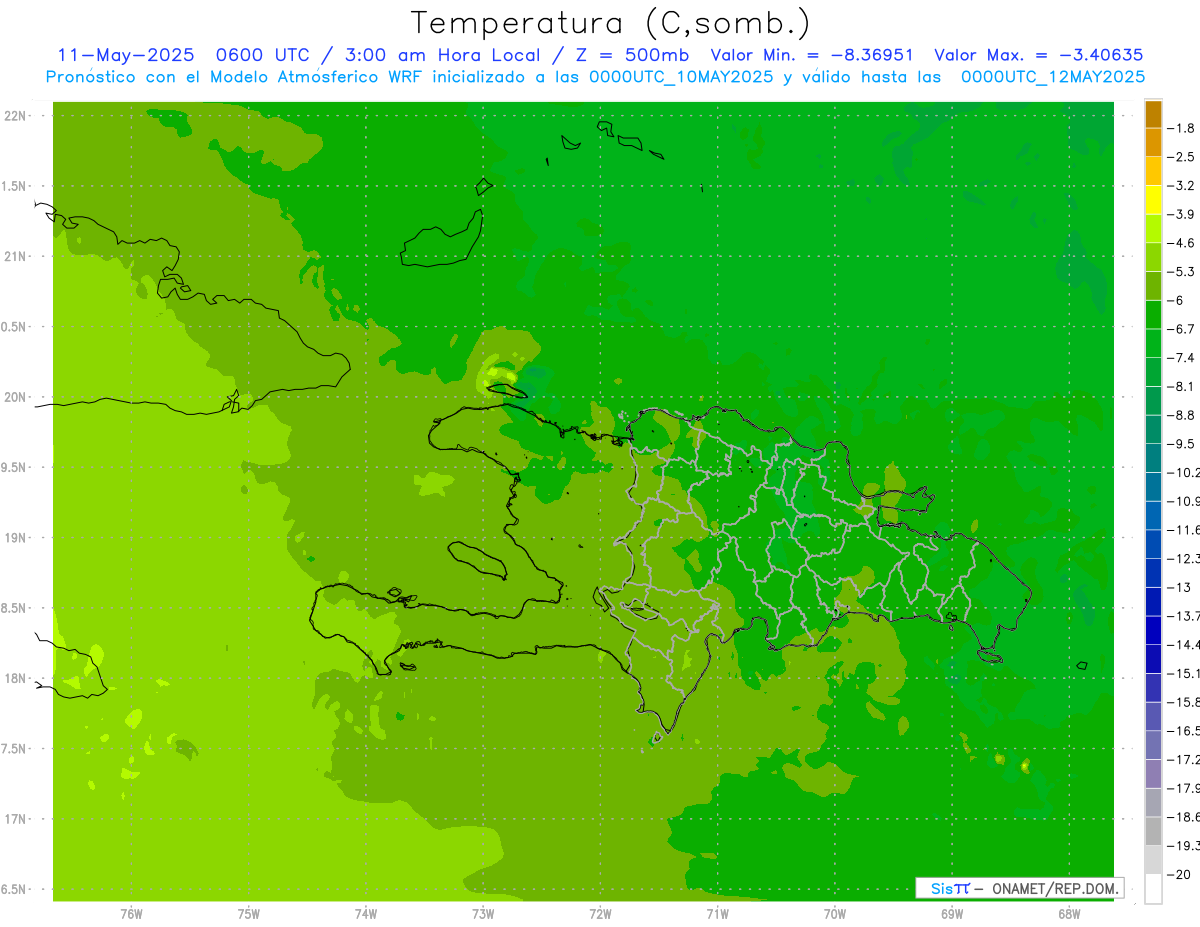The width and height of the screenshot is (1200, 927).
Task: Click the longitude label "72W"
Action: point(600,914)
